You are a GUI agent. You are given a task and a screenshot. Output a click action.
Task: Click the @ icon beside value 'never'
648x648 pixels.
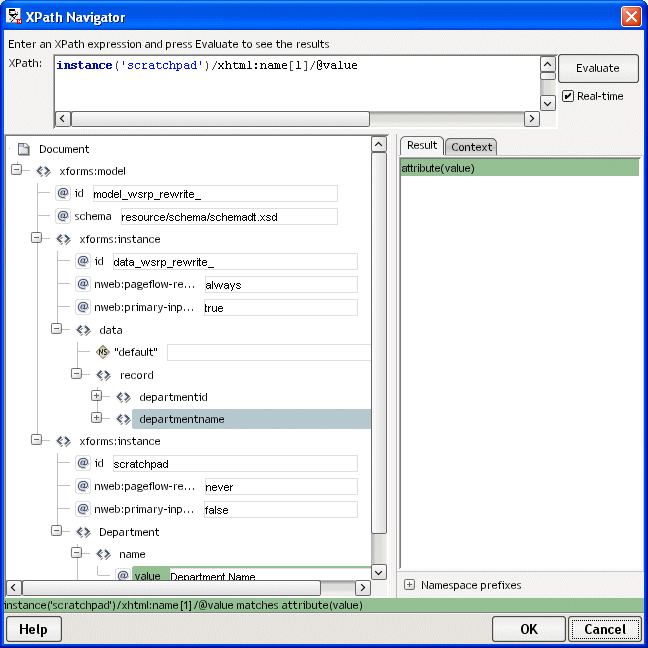click(83, 486)
